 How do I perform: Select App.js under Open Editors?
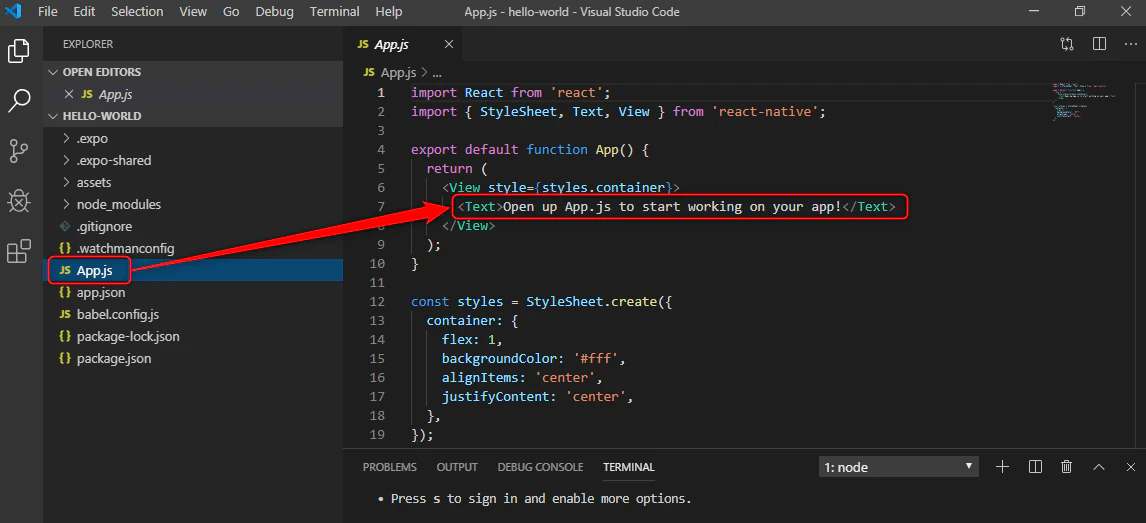[x=193, y=94]
